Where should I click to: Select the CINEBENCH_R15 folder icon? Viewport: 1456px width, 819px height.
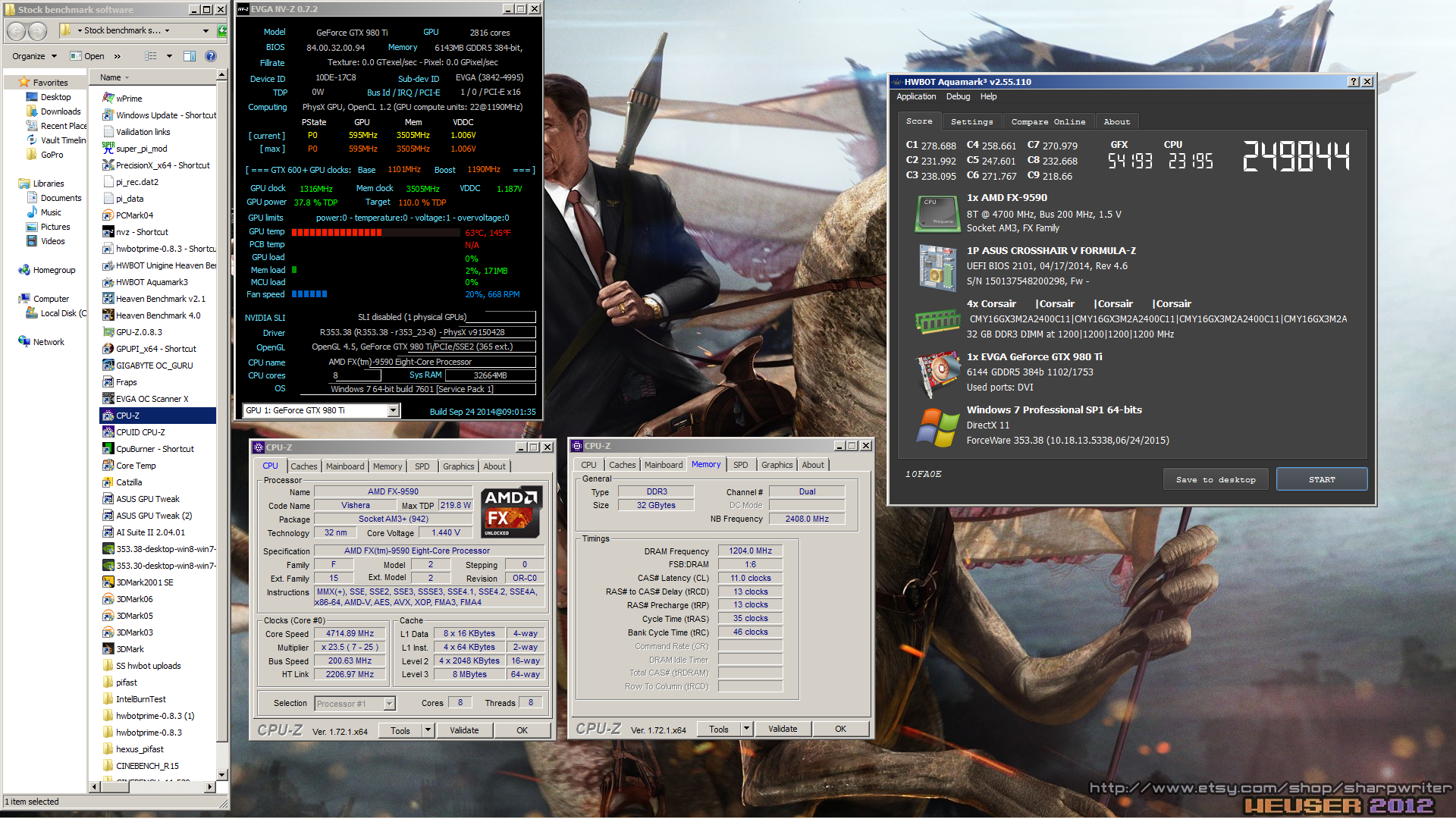coord(108,766)
